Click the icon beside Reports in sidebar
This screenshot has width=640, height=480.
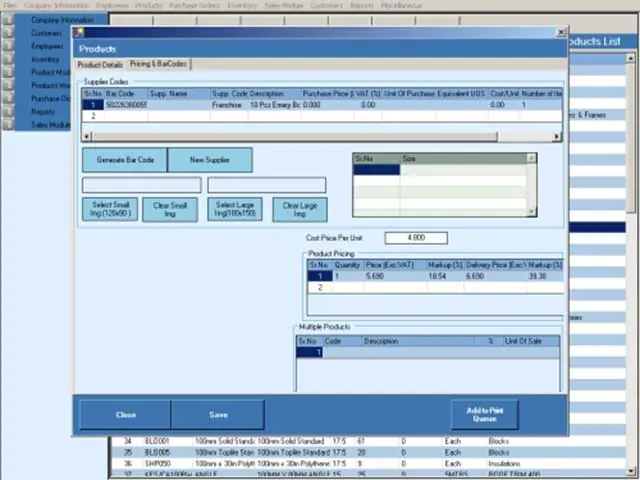8,111
